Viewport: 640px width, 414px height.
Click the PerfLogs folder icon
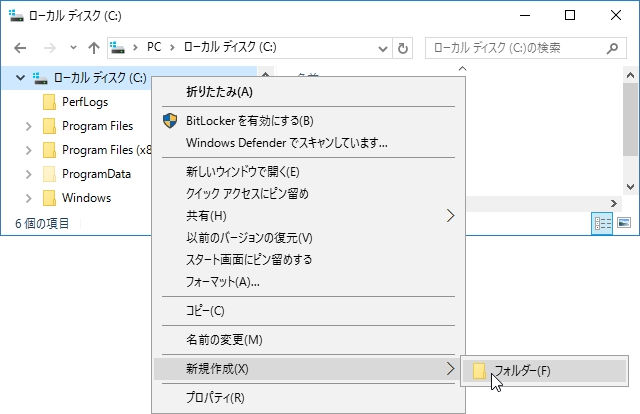pos(49,102)
